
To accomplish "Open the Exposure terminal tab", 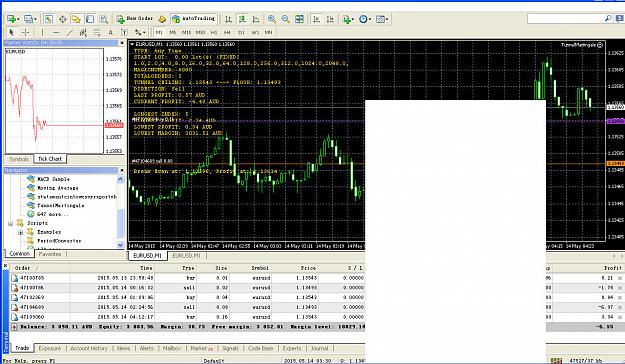I will click(50, 348).
